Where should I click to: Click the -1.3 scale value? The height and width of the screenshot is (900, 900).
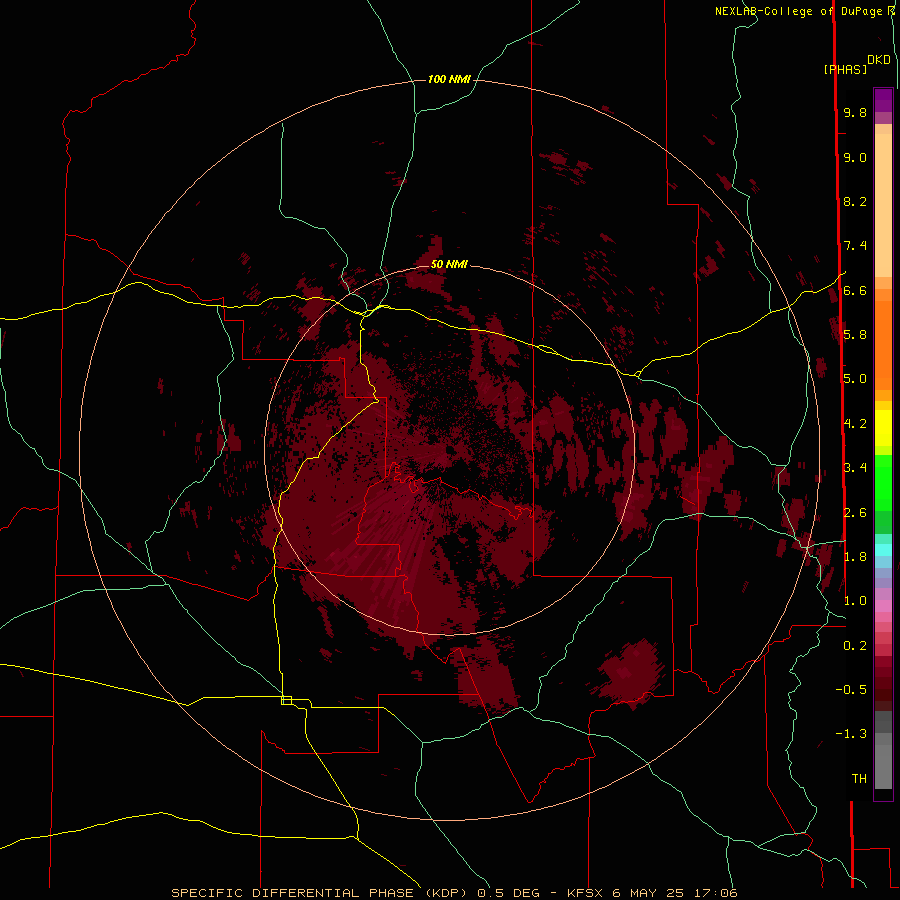[x=851, y=734]
